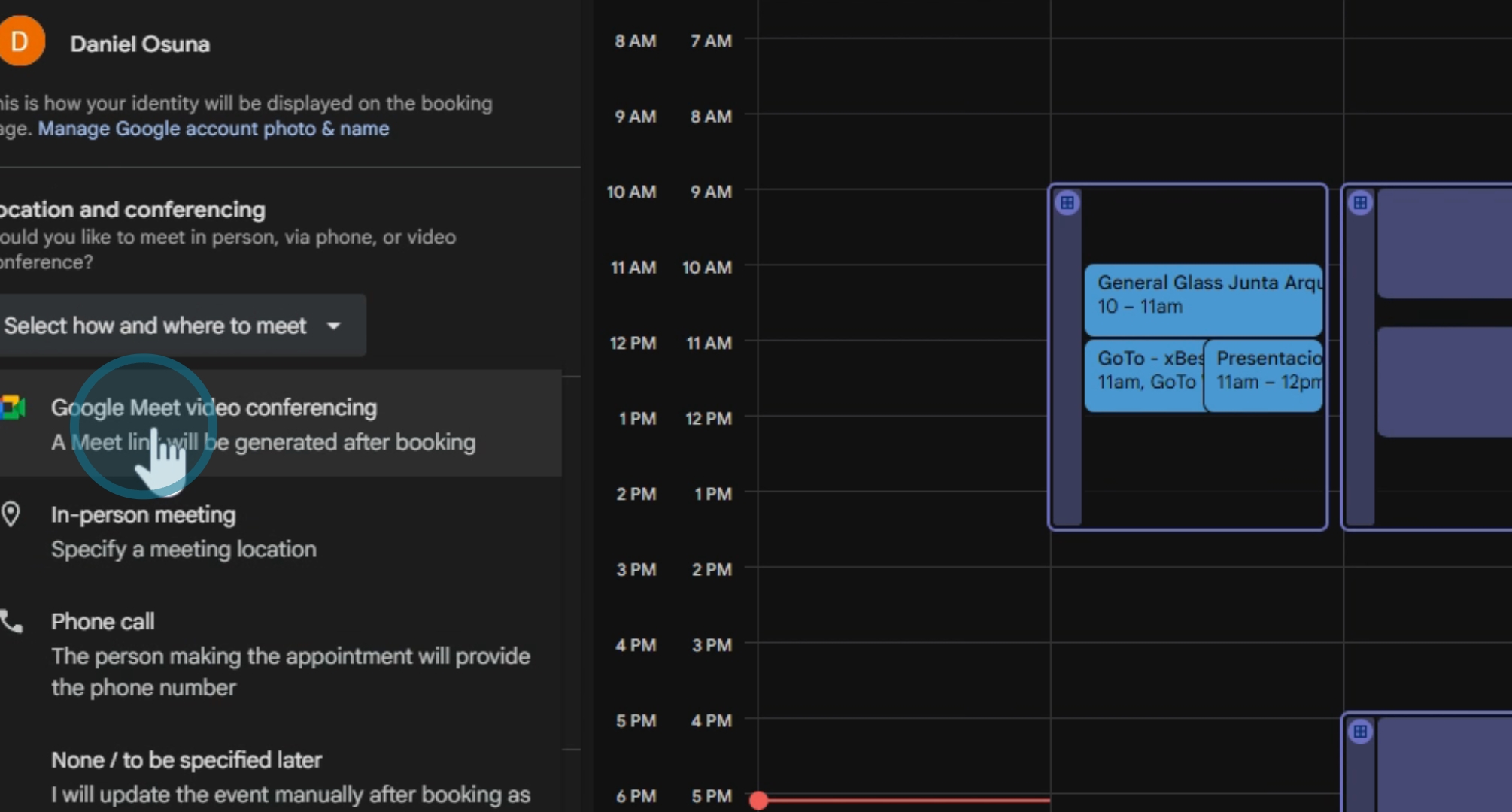Image resolution: width=1512 pixels, height=812 pixels.
Task: Open the General Glass Junta event
Action: tap(1204, 299)
